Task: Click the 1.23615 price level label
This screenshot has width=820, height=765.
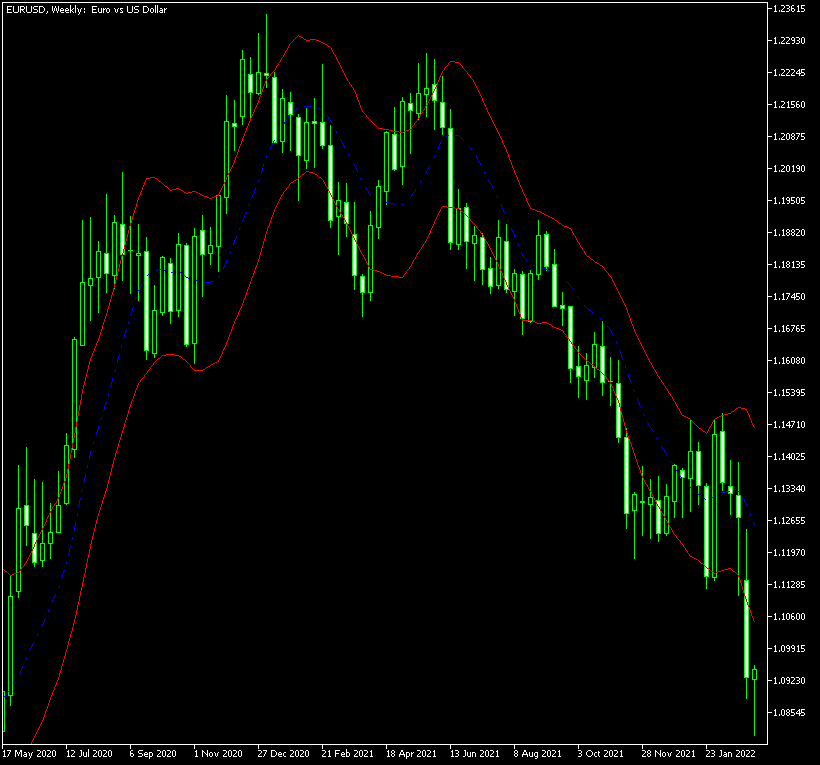Action: pos(790,9)
